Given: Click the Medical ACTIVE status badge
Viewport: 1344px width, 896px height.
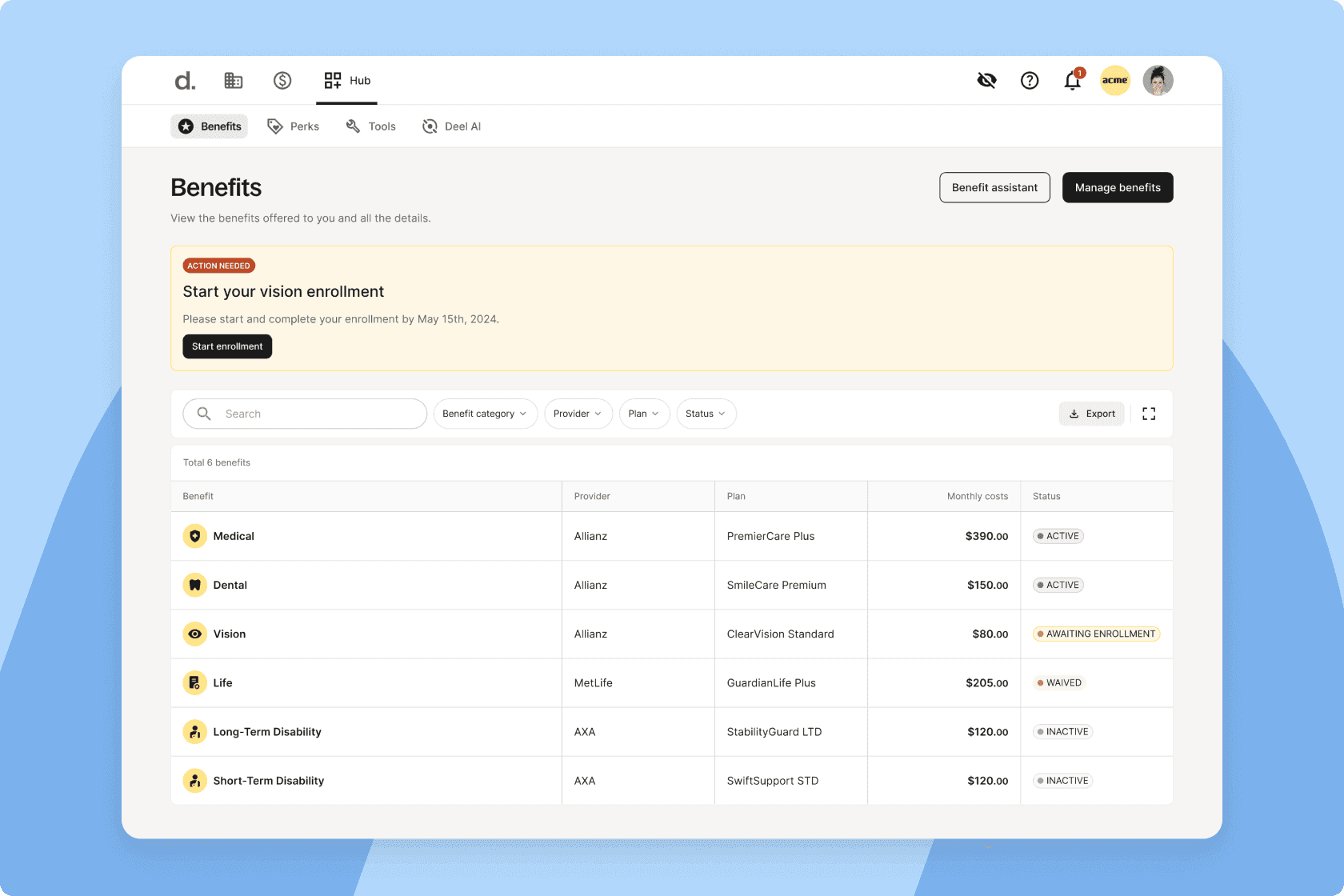Looking at the screenshot, I should 1058,536.
